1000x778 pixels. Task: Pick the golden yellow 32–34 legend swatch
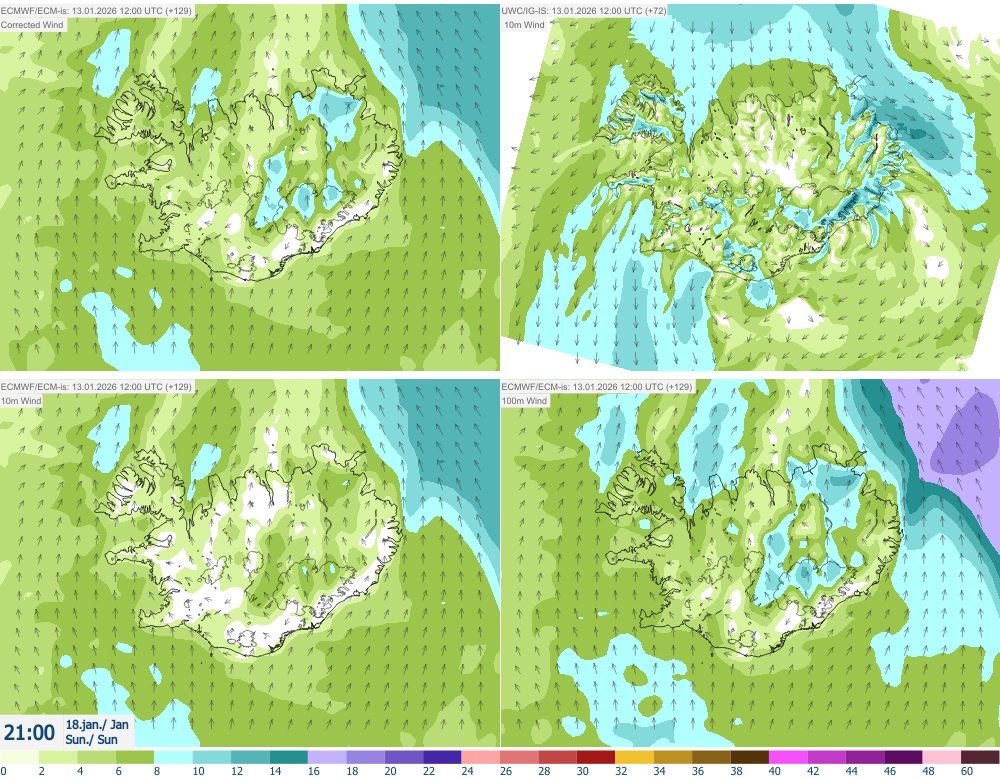(x=635, y=757)
